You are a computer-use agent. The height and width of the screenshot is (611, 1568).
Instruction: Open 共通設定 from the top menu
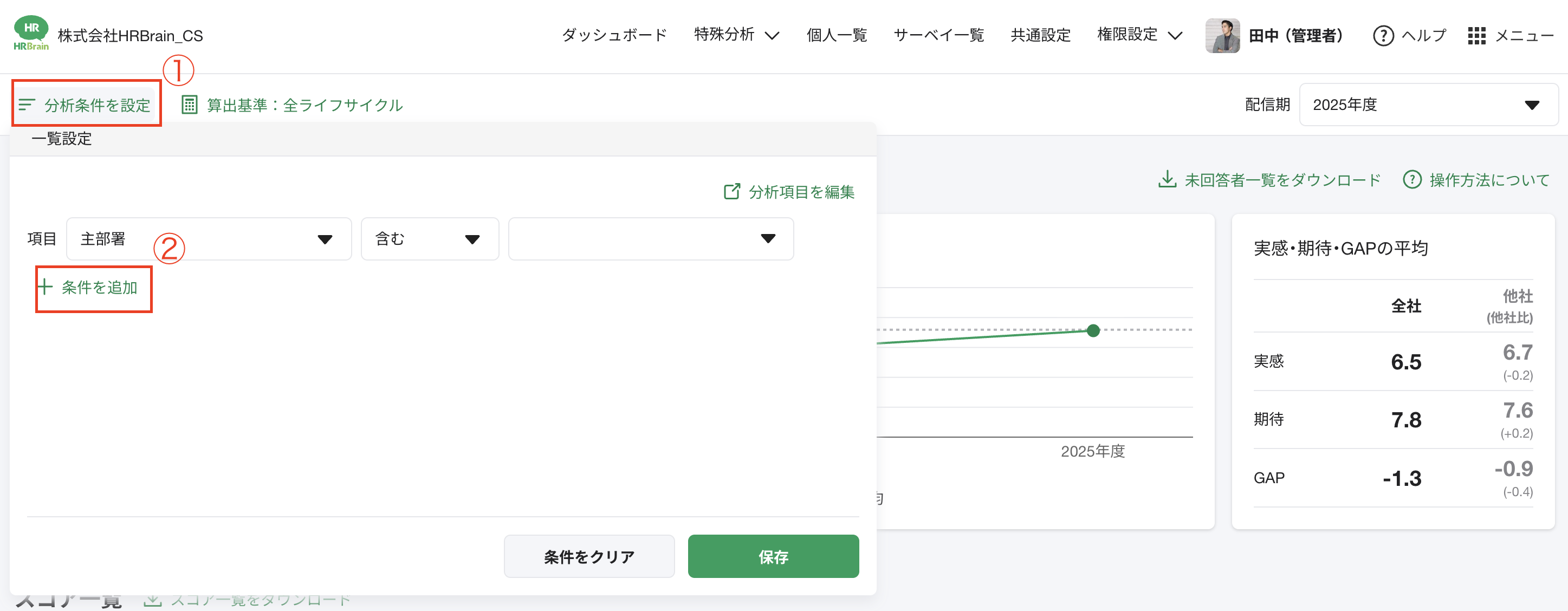(x=1040, y=35)
